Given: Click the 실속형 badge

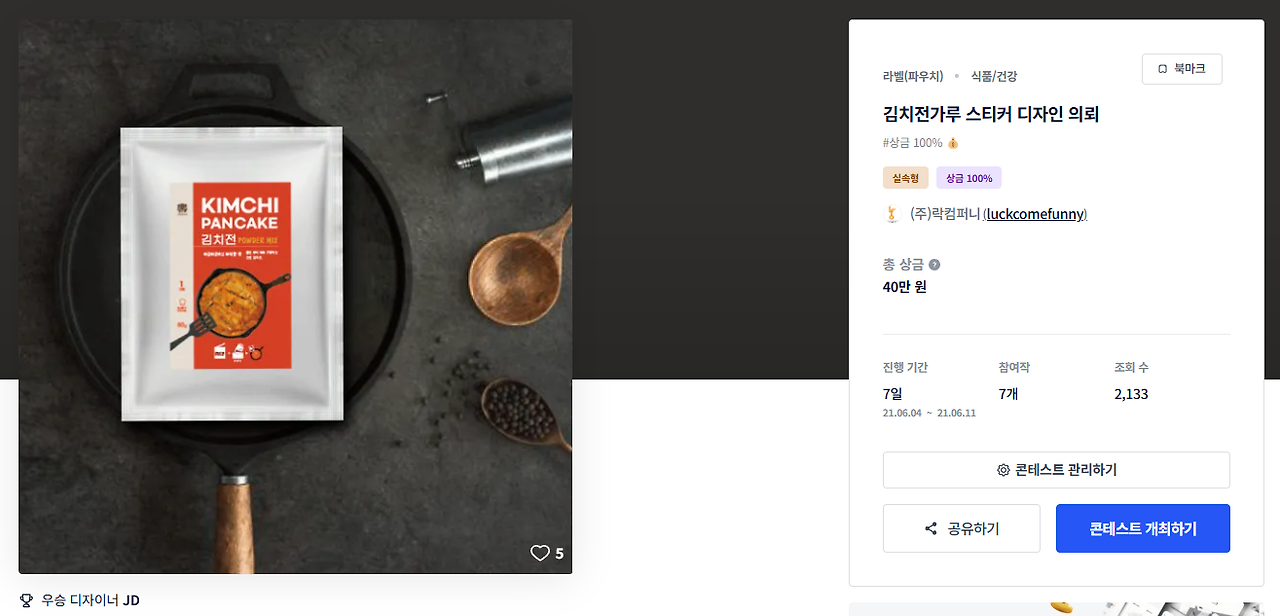Looking at the screenshot, I should pos(905,178).
